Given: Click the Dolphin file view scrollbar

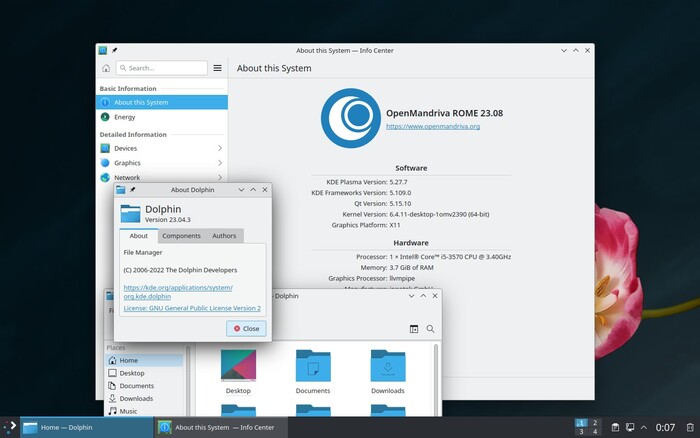Looking at the screenshot, I should (x=436, y=380).
